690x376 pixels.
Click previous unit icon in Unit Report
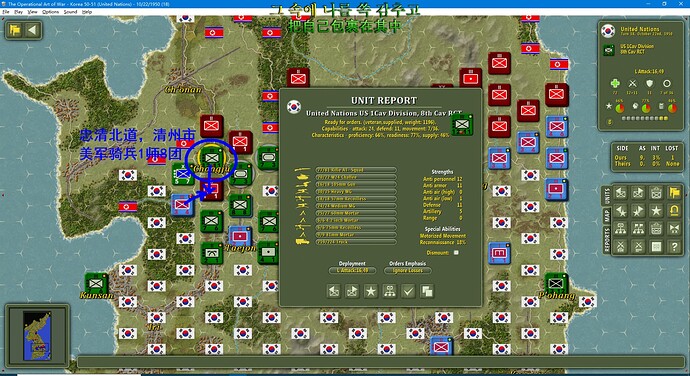click(x=334, y=291)
